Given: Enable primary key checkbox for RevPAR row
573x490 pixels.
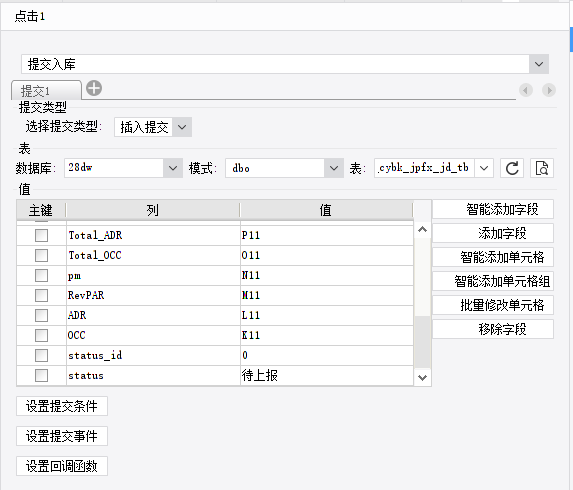Looking at the screenshot, I should [x=41, y=295].
